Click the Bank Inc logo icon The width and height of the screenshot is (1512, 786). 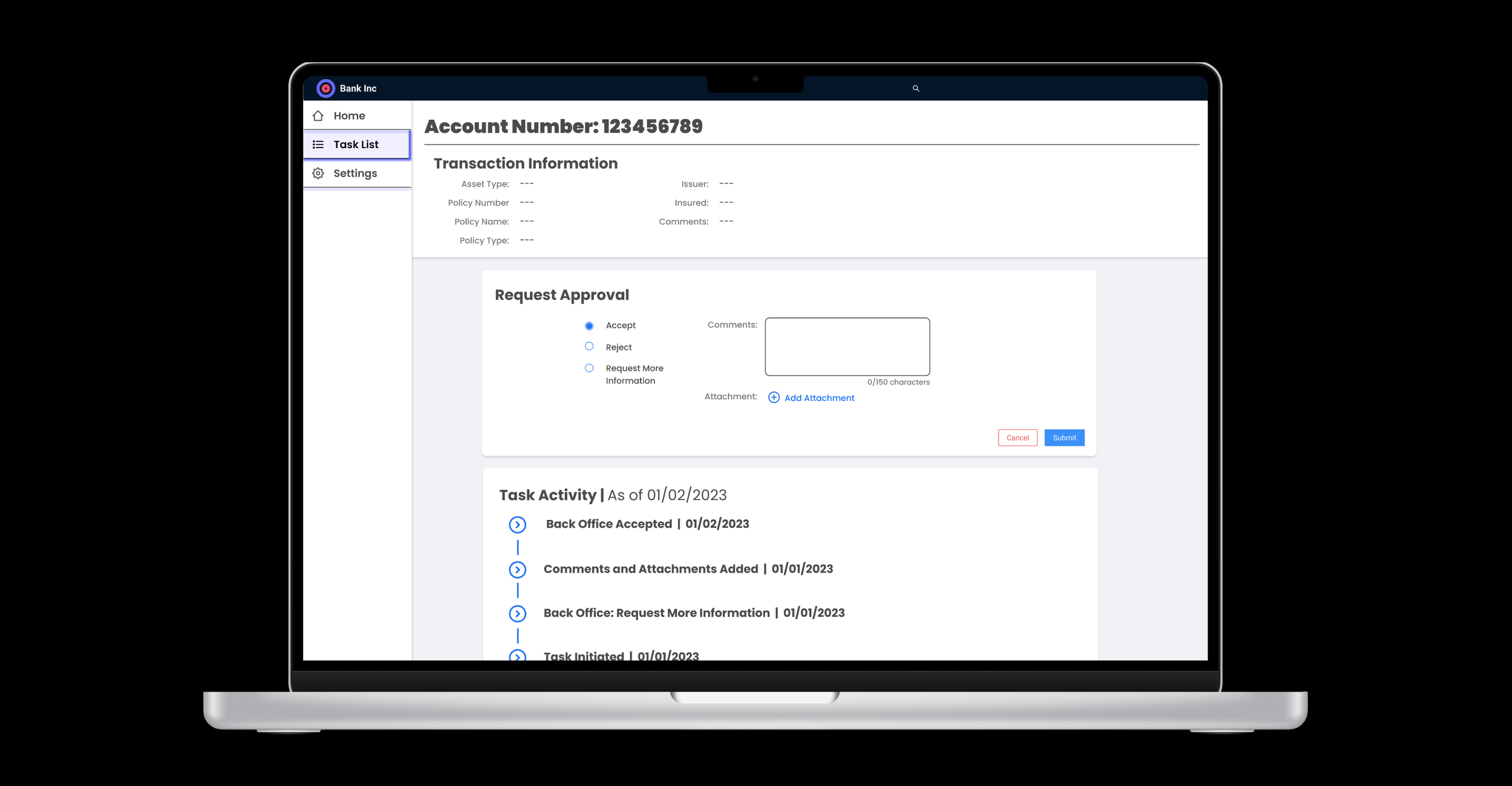pyautogui.click(x=325, y=88)
